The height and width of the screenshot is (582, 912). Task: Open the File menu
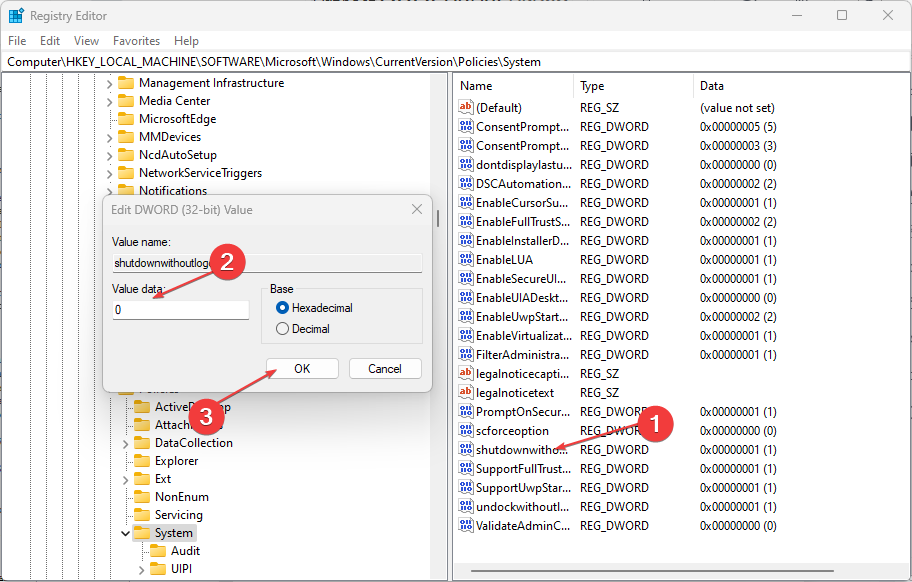(x=17, y=41)
